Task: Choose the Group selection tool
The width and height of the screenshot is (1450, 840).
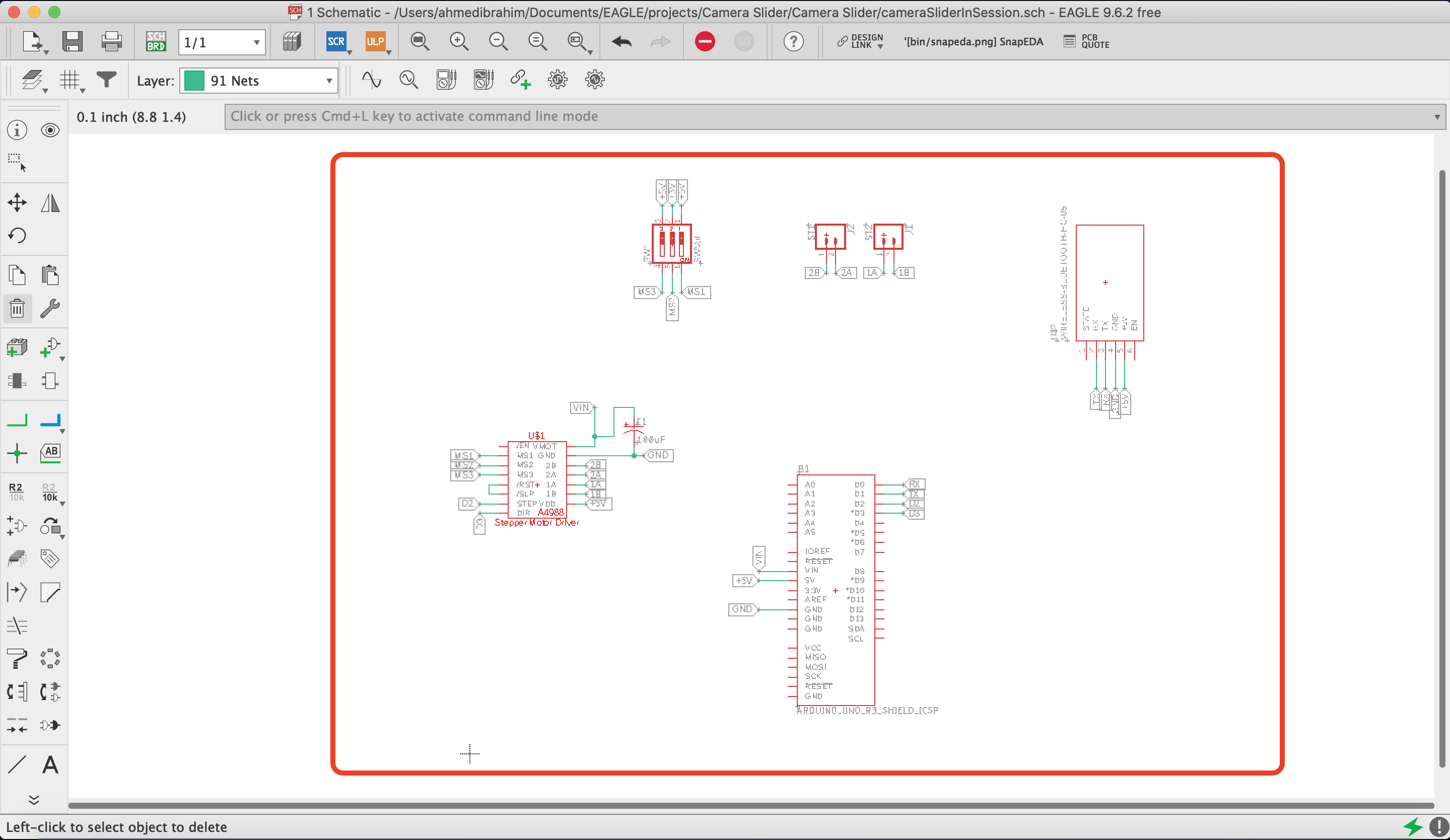Action: pos(17,163)
